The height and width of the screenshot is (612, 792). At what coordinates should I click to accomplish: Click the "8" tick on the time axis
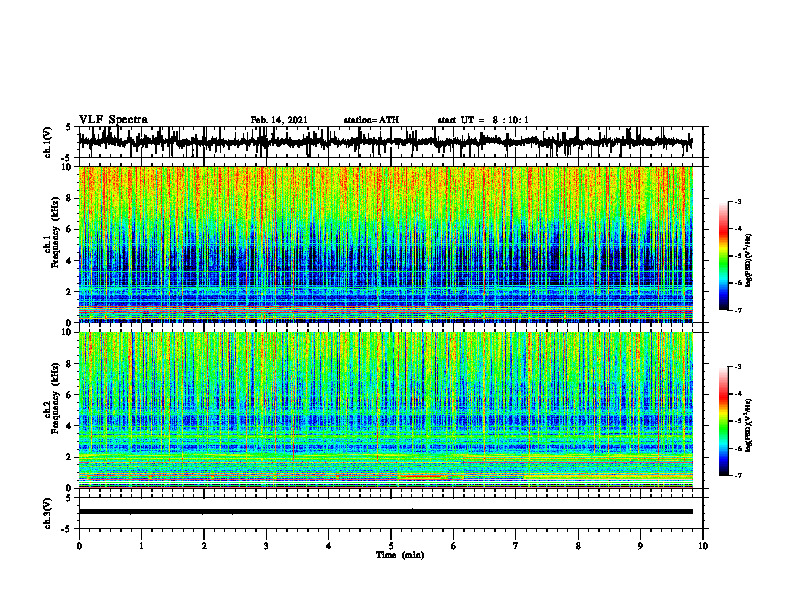coord(578,546)
